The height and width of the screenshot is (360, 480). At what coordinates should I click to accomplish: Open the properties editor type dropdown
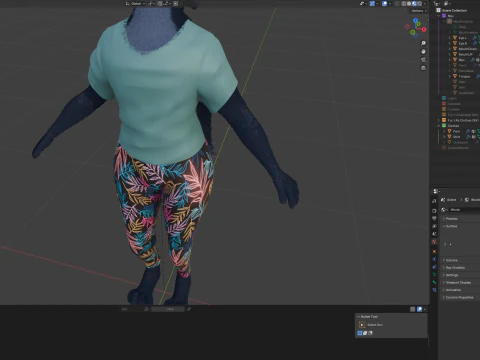coord(436,191)
